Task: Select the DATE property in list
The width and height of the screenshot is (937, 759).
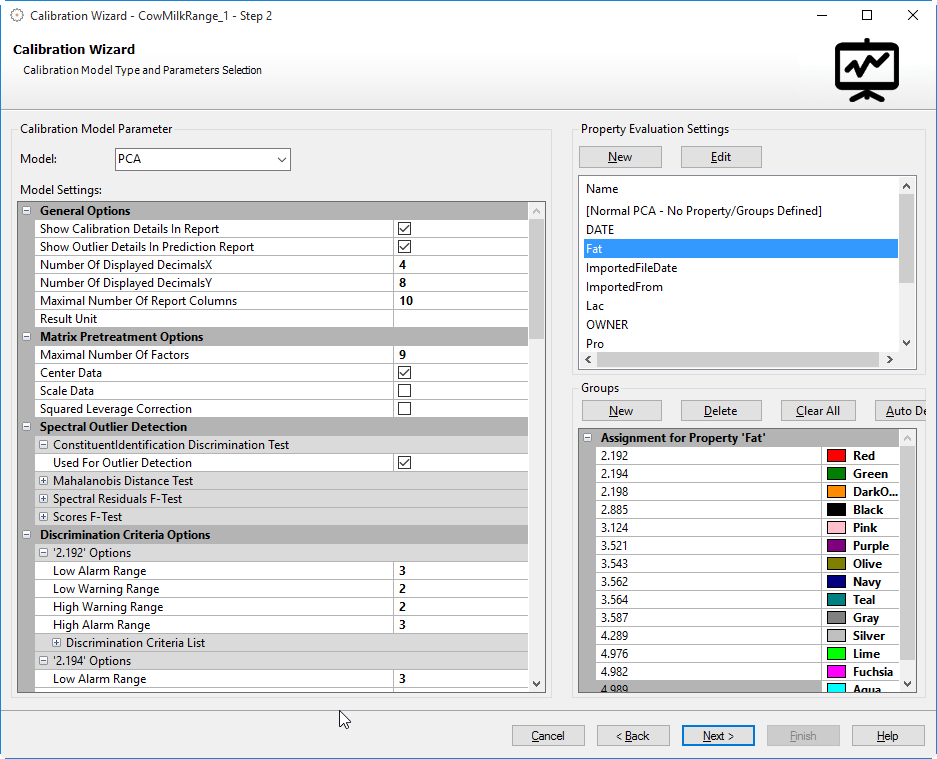Action: coord(600,230)
